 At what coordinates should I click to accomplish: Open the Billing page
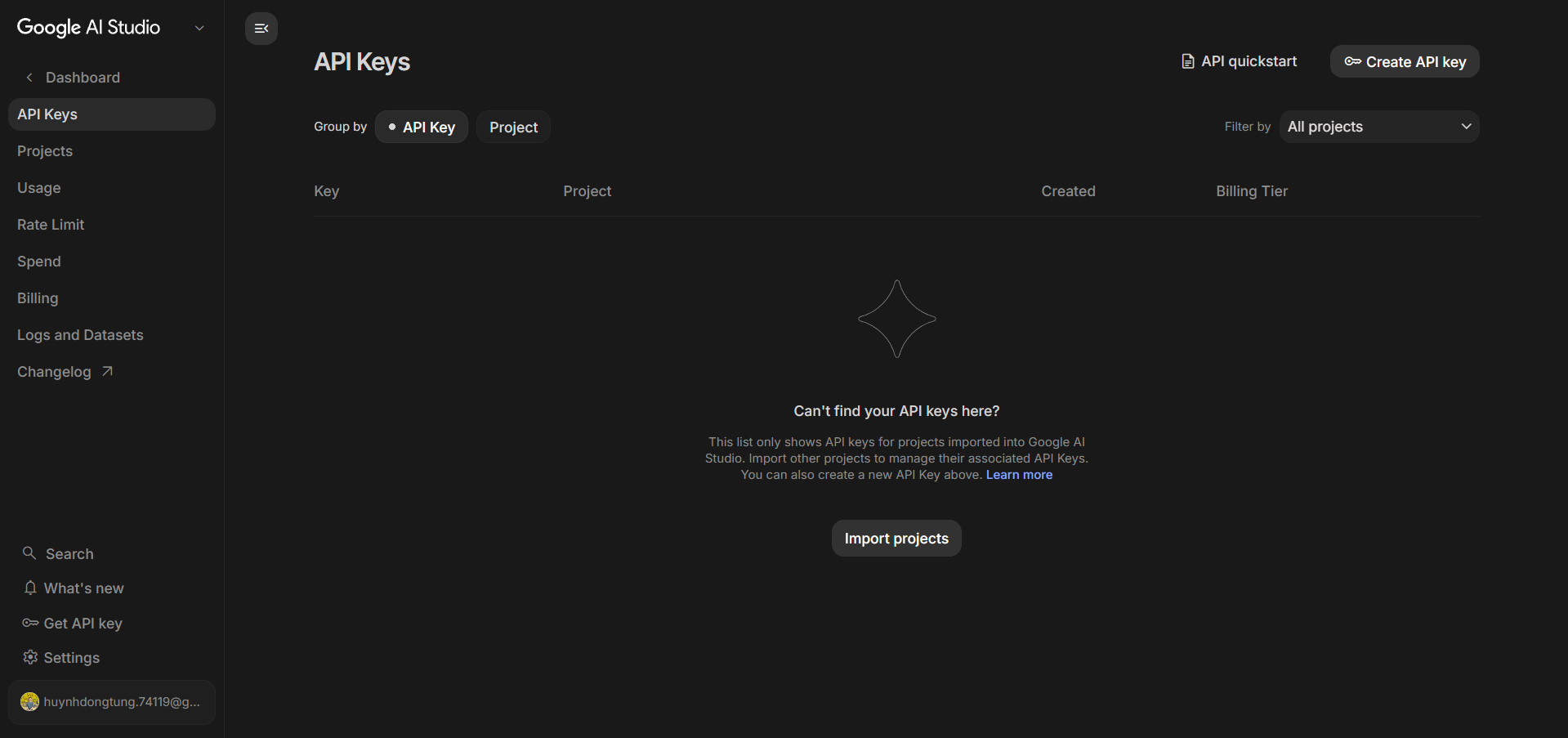pos(112,298)
